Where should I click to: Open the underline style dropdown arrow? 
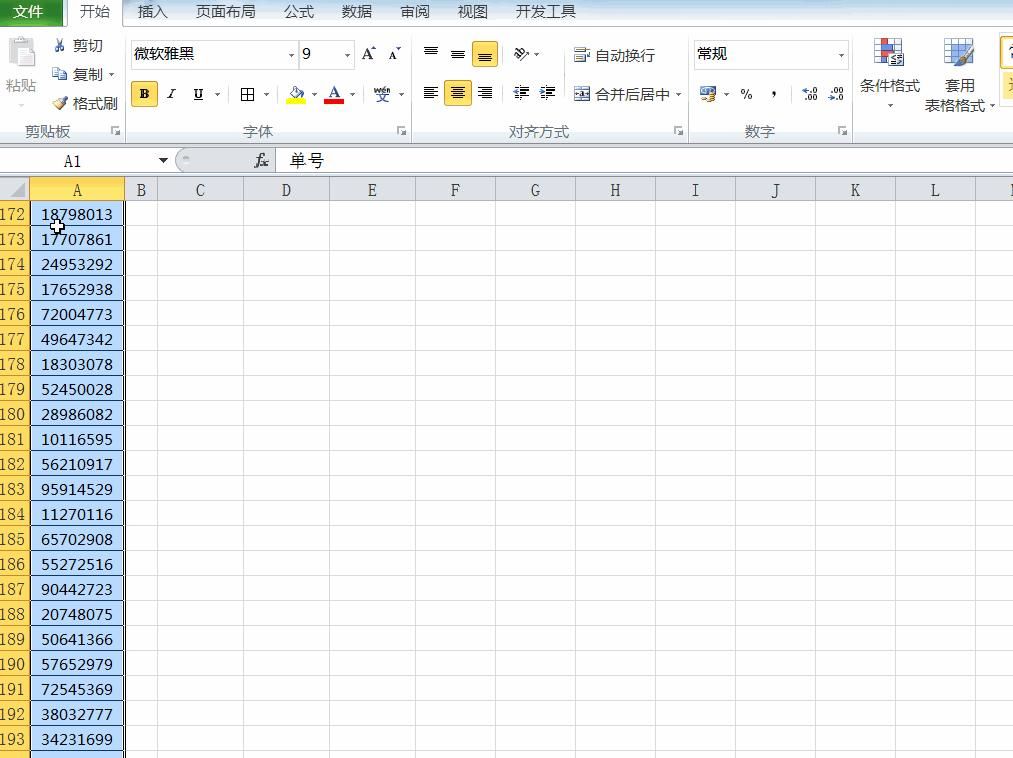(218, 94)
